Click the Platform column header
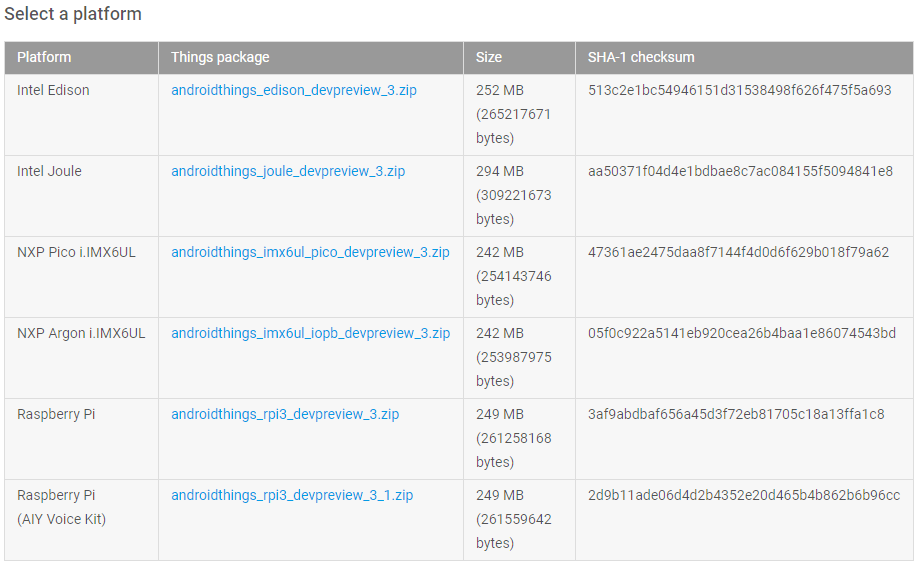The image size is (924, 570). (x=44, y=57)
